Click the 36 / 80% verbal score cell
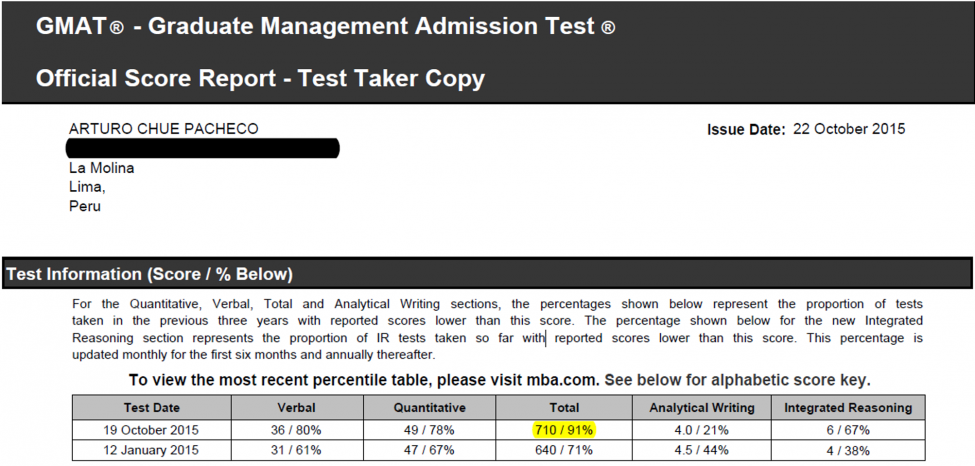Viewport: 975px width, 466px height. [297, 429]
